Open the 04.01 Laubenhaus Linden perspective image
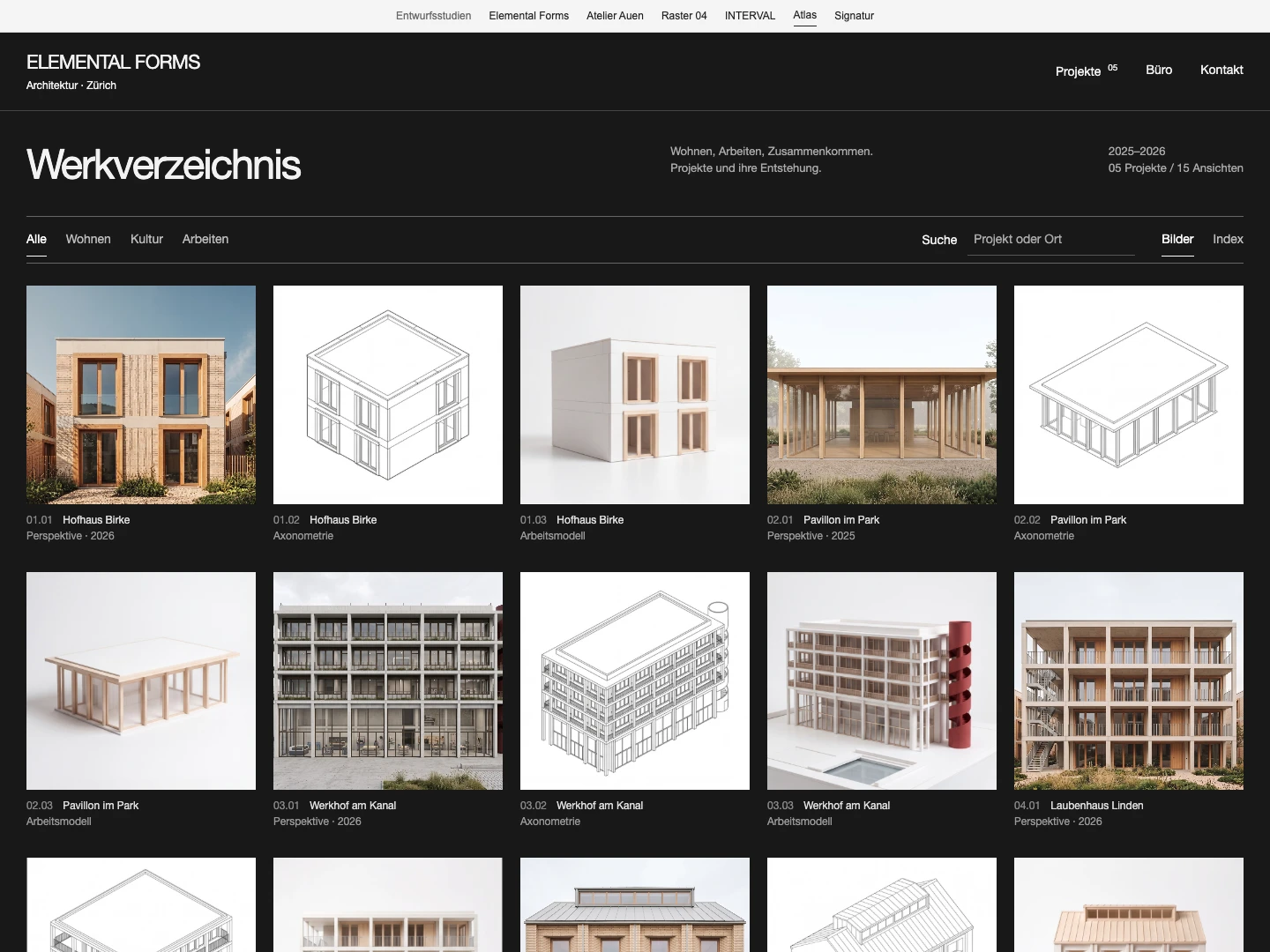Image resolution: width=1270 pixels, height=952 pixels. click(1129, 681)
